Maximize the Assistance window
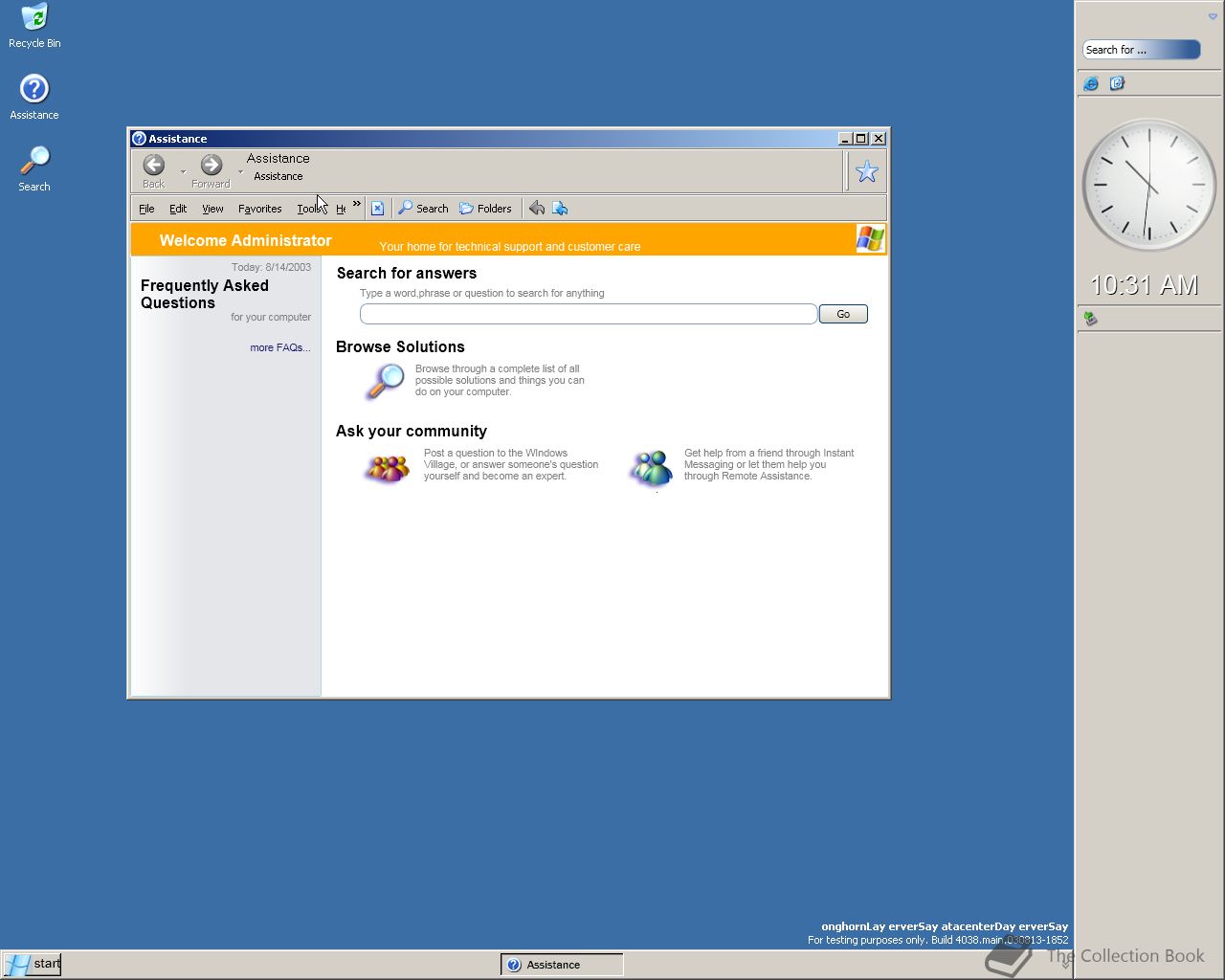 pyautogui.click(x=861, y=139)
